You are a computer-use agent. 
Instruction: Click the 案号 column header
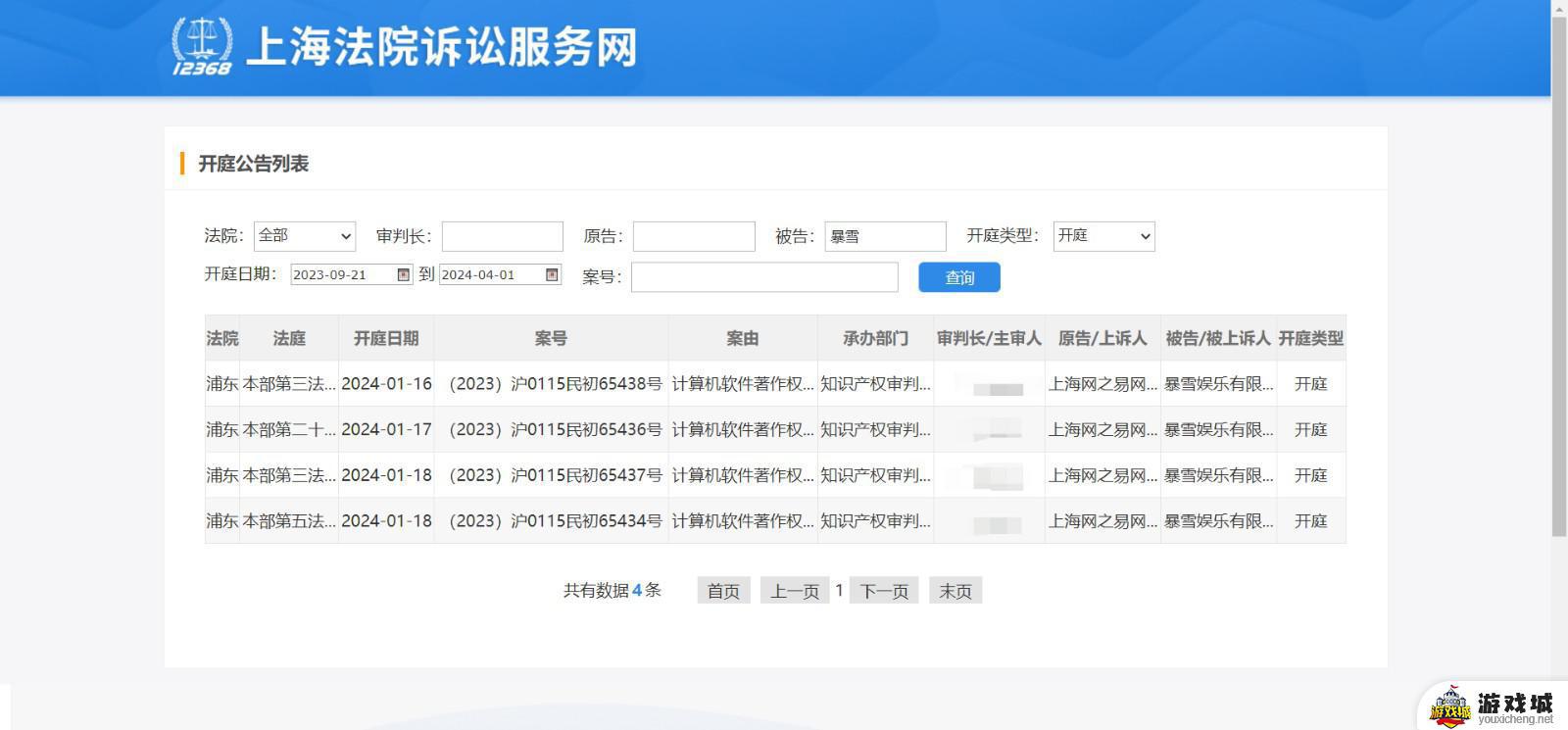click(x=551, y=338)
